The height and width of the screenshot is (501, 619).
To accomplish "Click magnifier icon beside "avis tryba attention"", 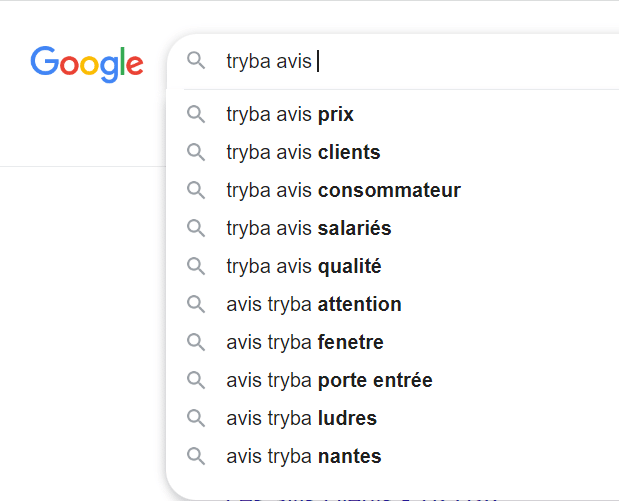I will tap(196, 304).
